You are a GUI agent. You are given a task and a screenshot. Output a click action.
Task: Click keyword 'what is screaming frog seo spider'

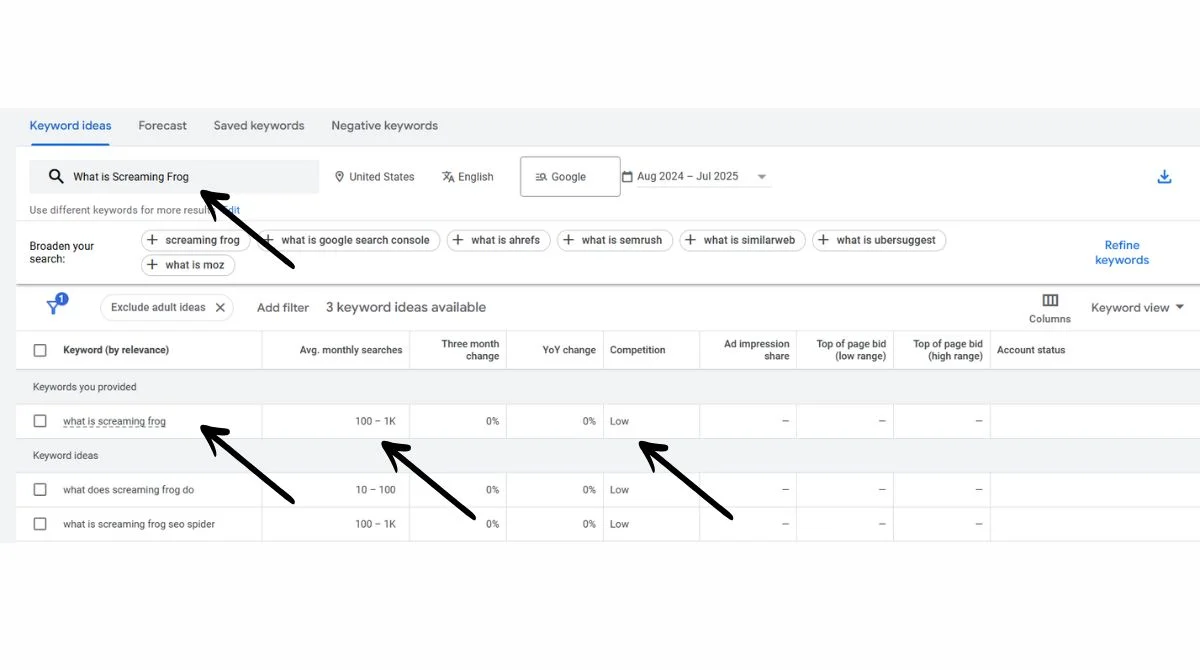coord(139,524)
